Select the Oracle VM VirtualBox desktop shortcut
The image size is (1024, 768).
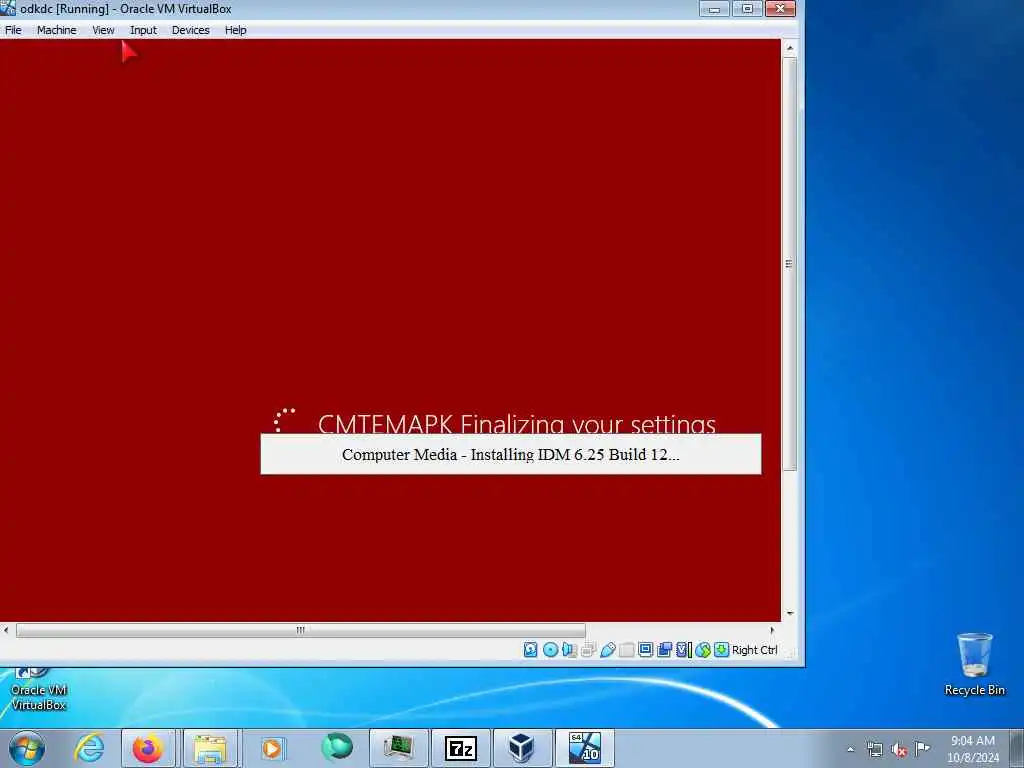39,690
